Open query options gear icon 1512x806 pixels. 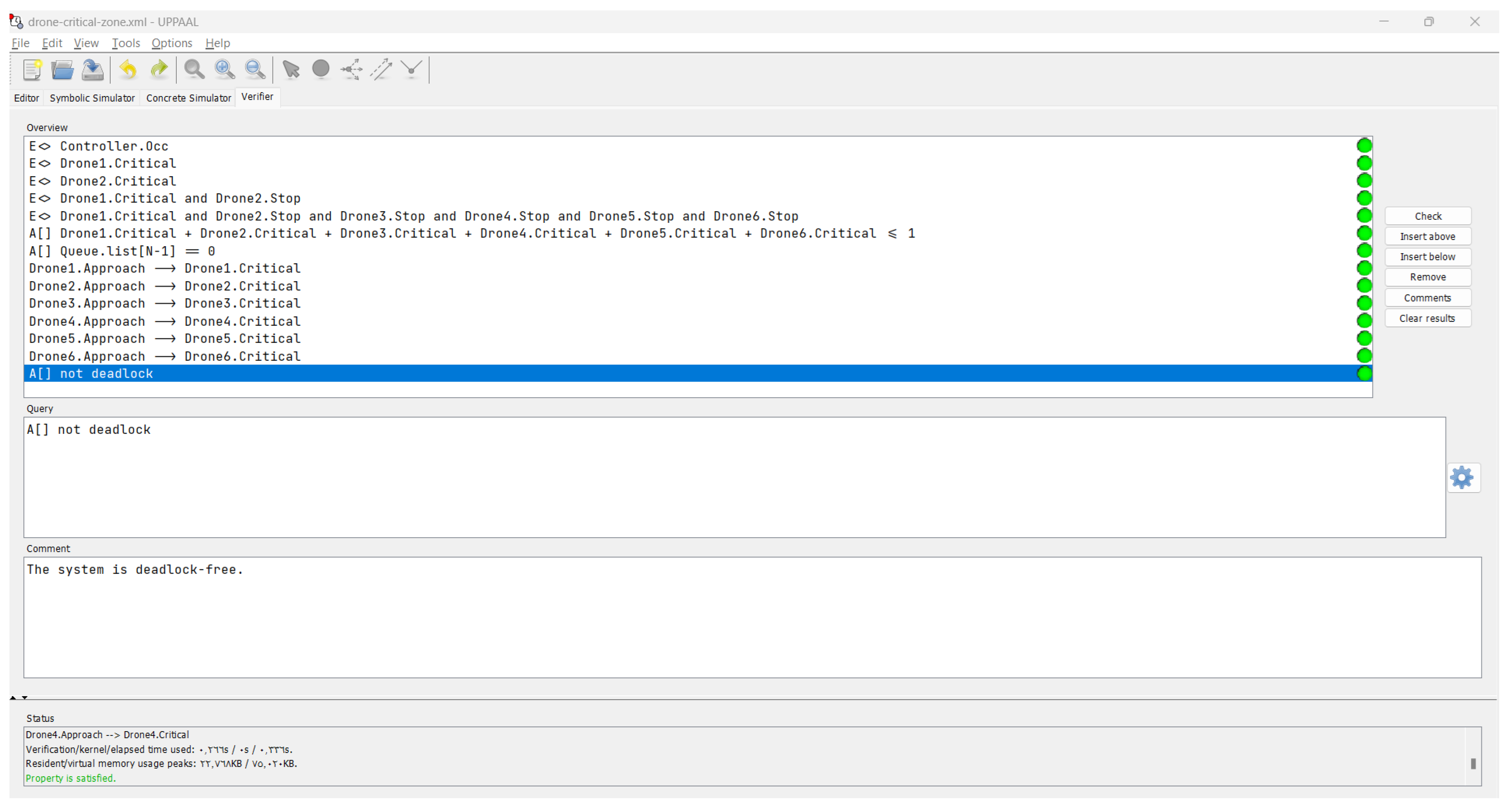1462,478
